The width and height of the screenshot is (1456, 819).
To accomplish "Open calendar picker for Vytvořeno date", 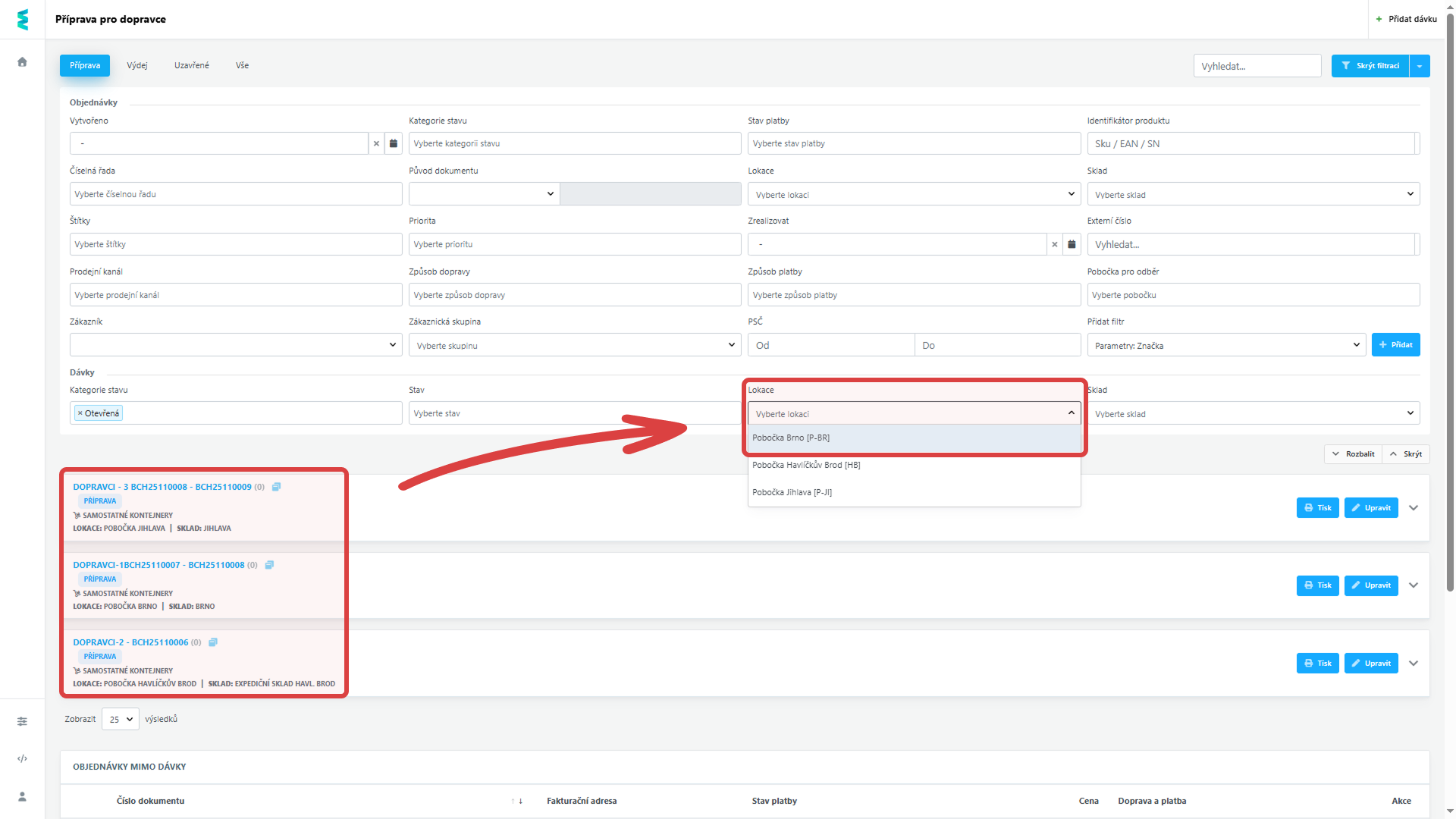I will click(393, 143).
